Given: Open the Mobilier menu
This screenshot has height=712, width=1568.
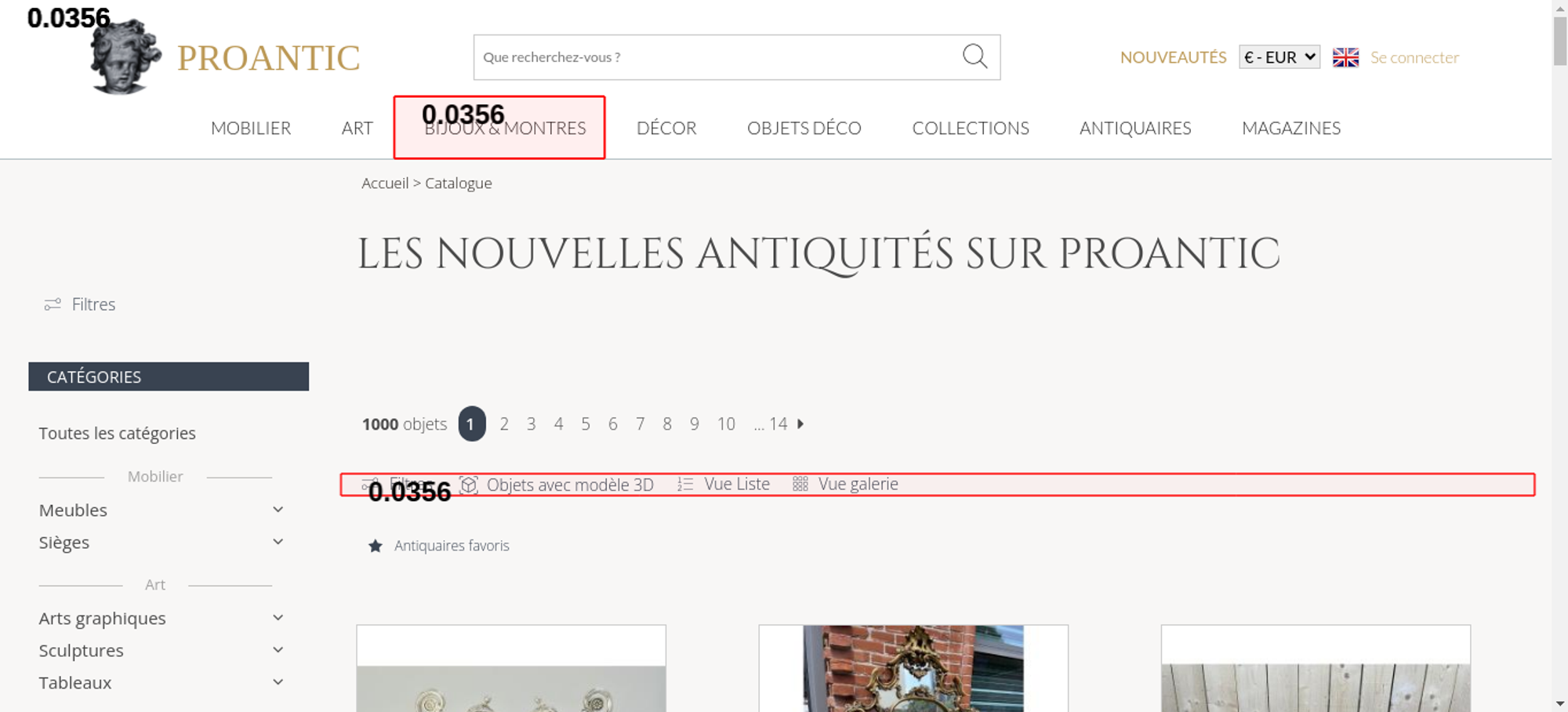Looking at the screenshot, I should (251, 128).
